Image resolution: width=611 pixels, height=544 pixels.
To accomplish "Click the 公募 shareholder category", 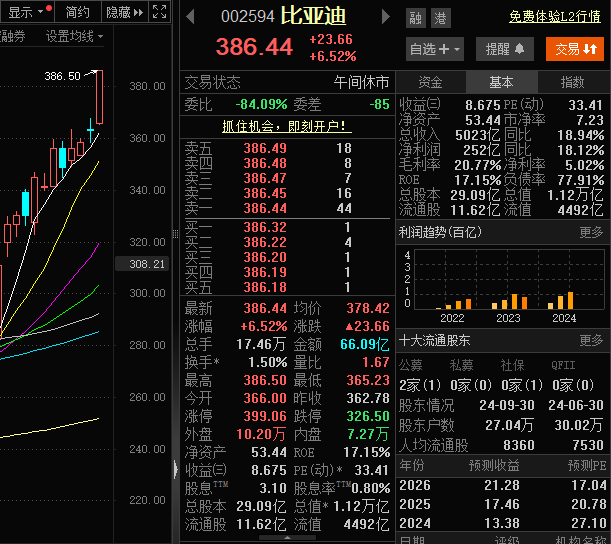I will (411, 366).
